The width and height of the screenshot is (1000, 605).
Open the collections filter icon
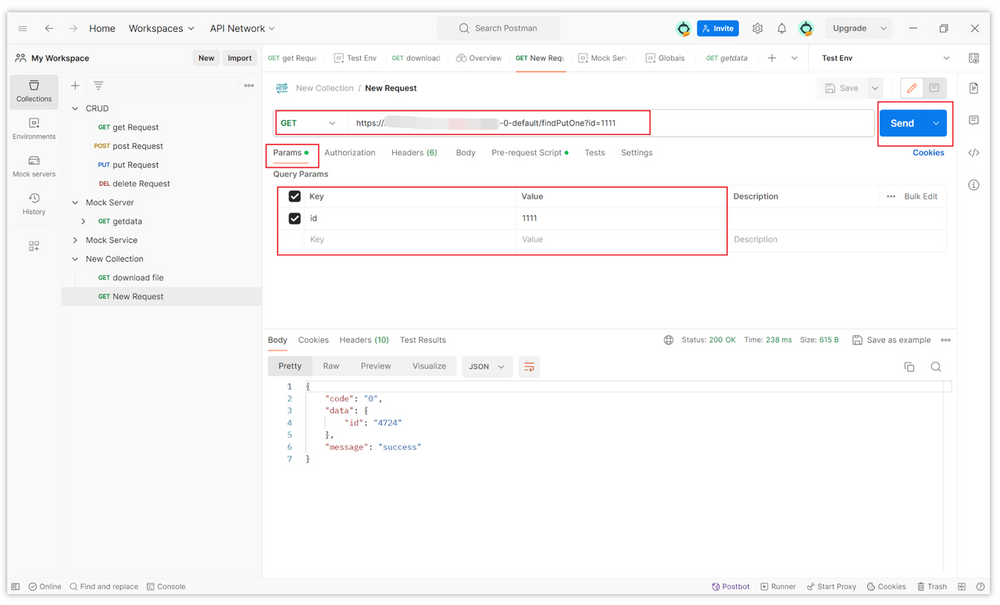coord(98,85)
